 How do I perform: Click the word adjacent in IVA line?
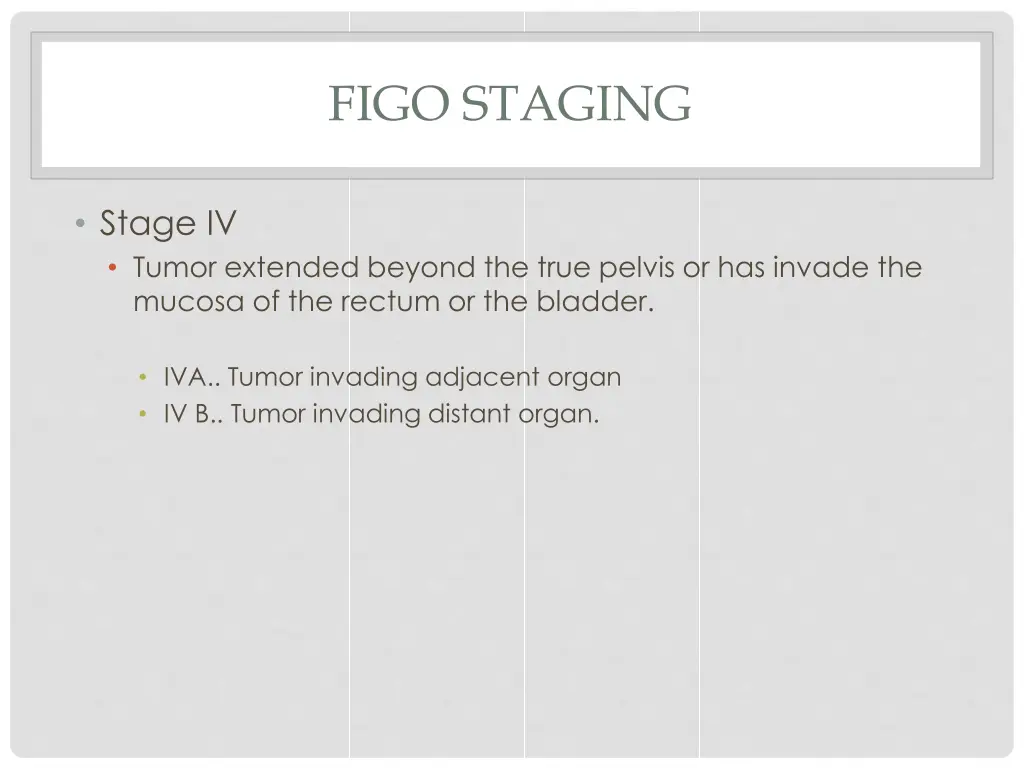pos(483,378)
